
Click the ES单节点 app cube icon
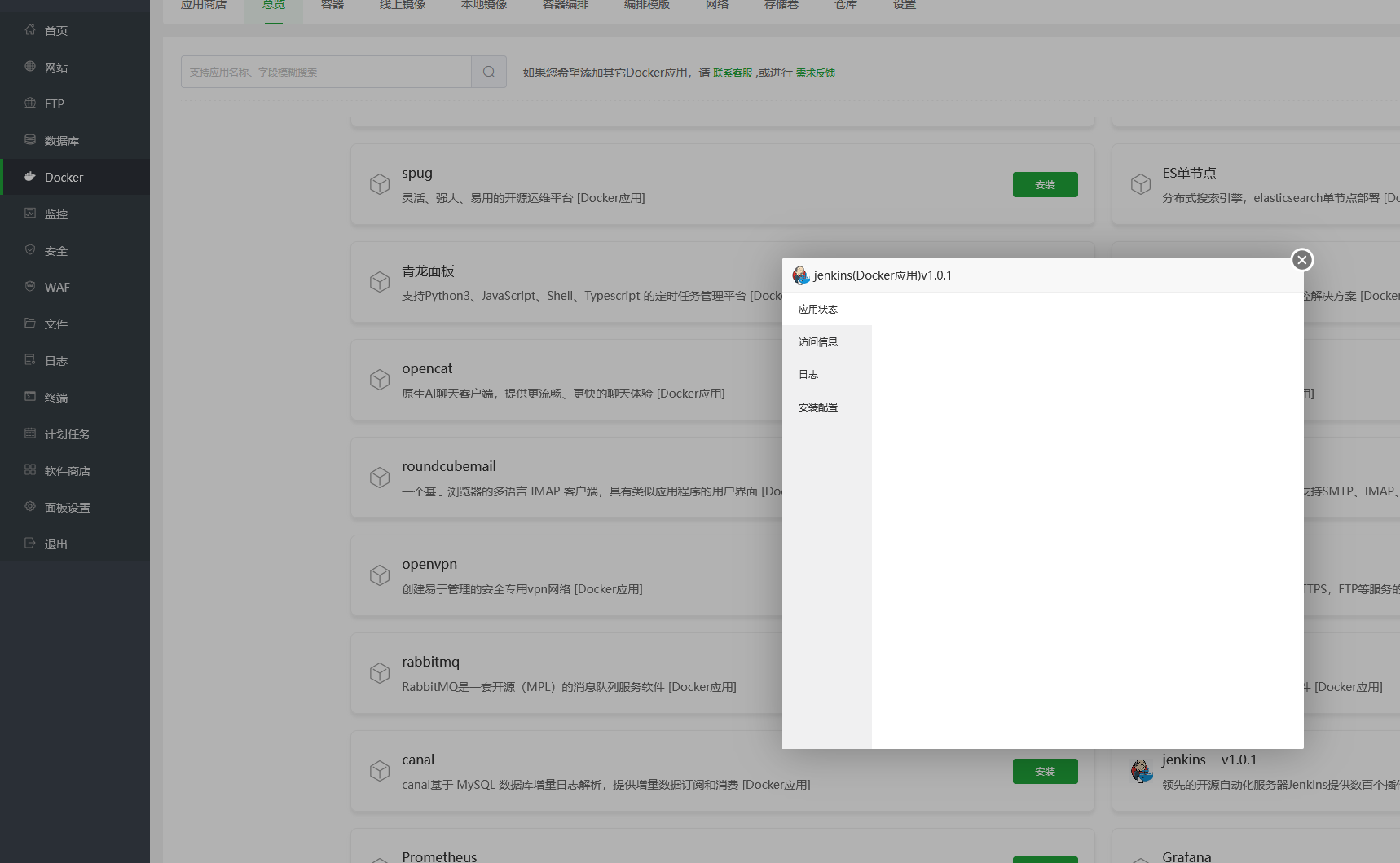click(1141, 184)
